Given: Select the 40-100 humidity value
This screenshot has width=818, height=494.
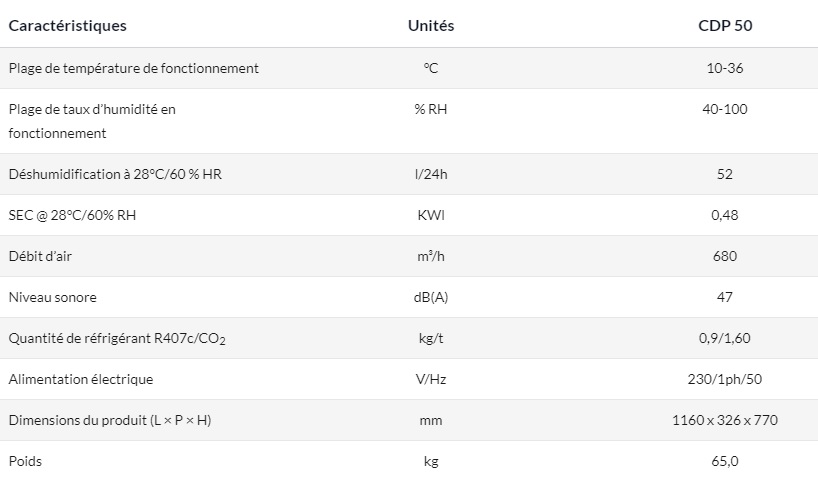Looking at the screenshot, I should 725,109.
